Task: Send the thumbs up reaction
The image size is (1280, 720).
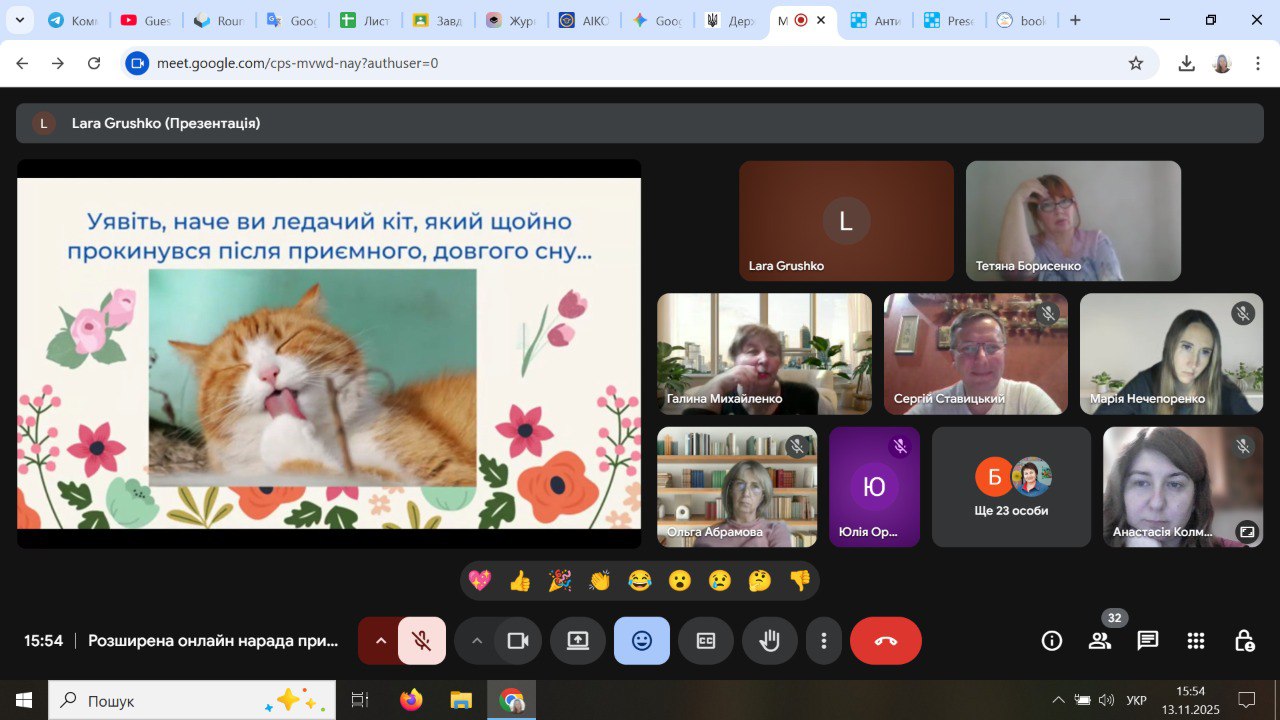Action: tap(520, 581)
